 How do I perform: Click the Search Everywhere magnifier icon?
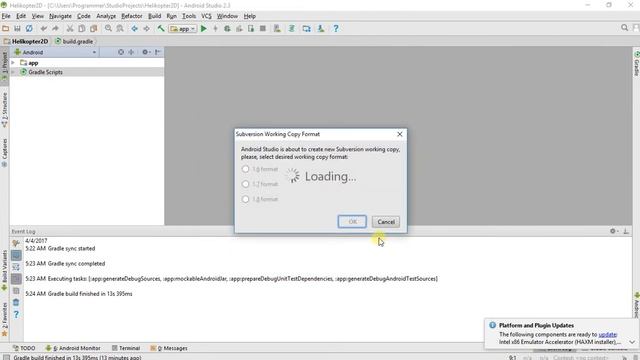(x=624, y=28)
